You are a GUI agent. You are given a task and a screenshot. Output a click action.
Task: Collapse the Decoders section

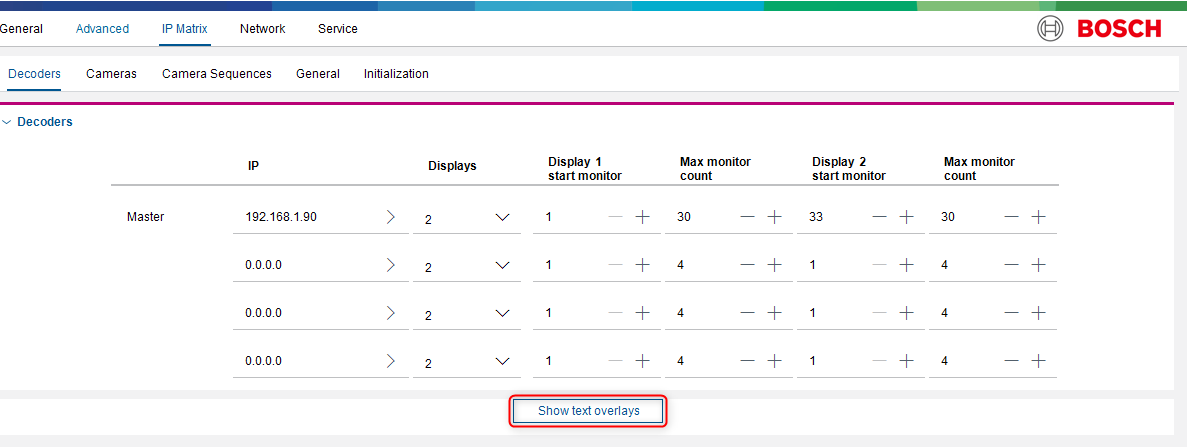pyautogui.click(x=8, y=122)
